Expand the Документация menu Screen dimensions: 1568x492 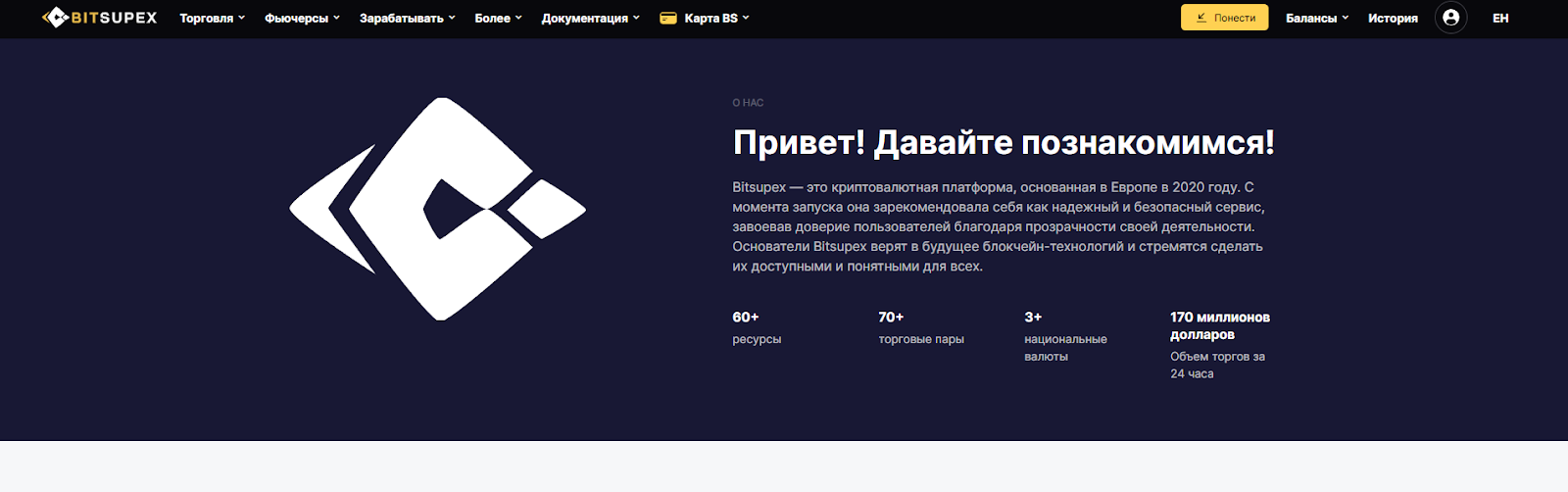click(x=590, y=18)
